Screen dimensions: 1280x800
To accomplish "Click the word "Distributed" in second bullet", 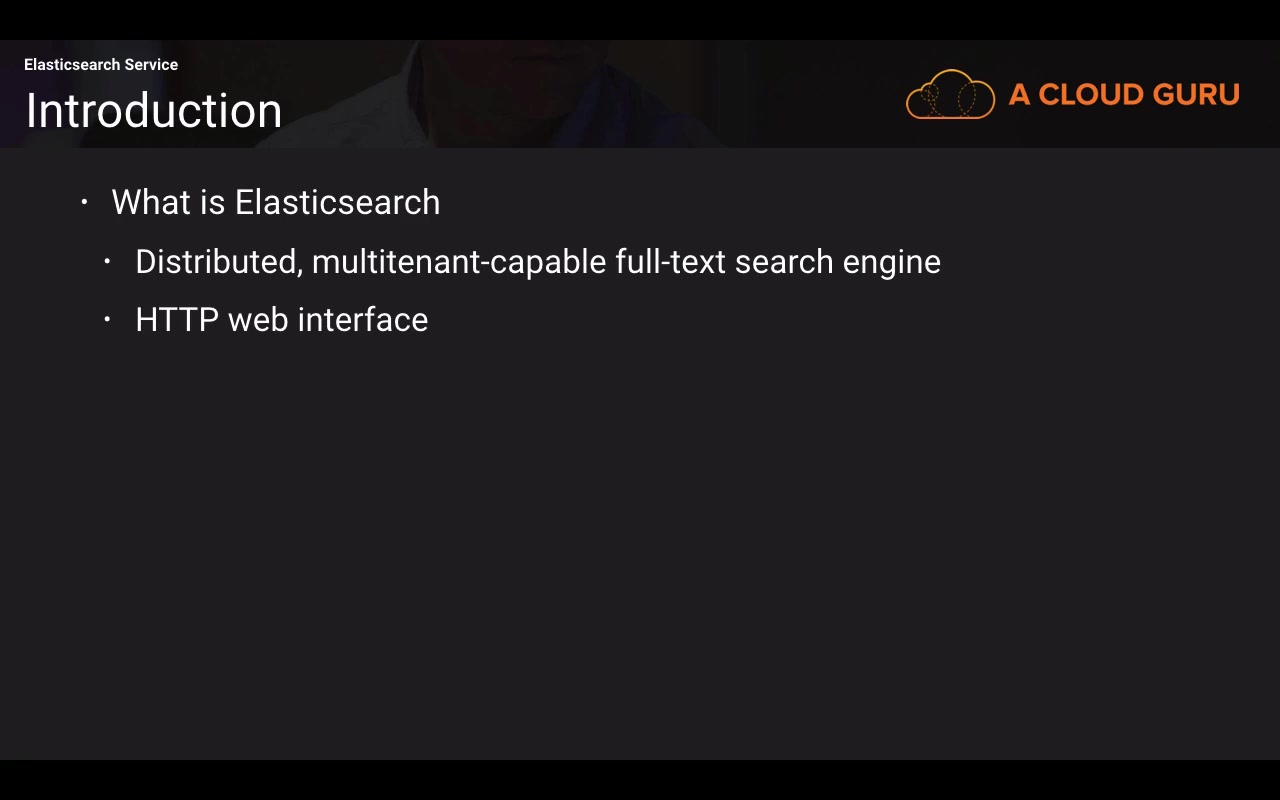I will (217, 262).
